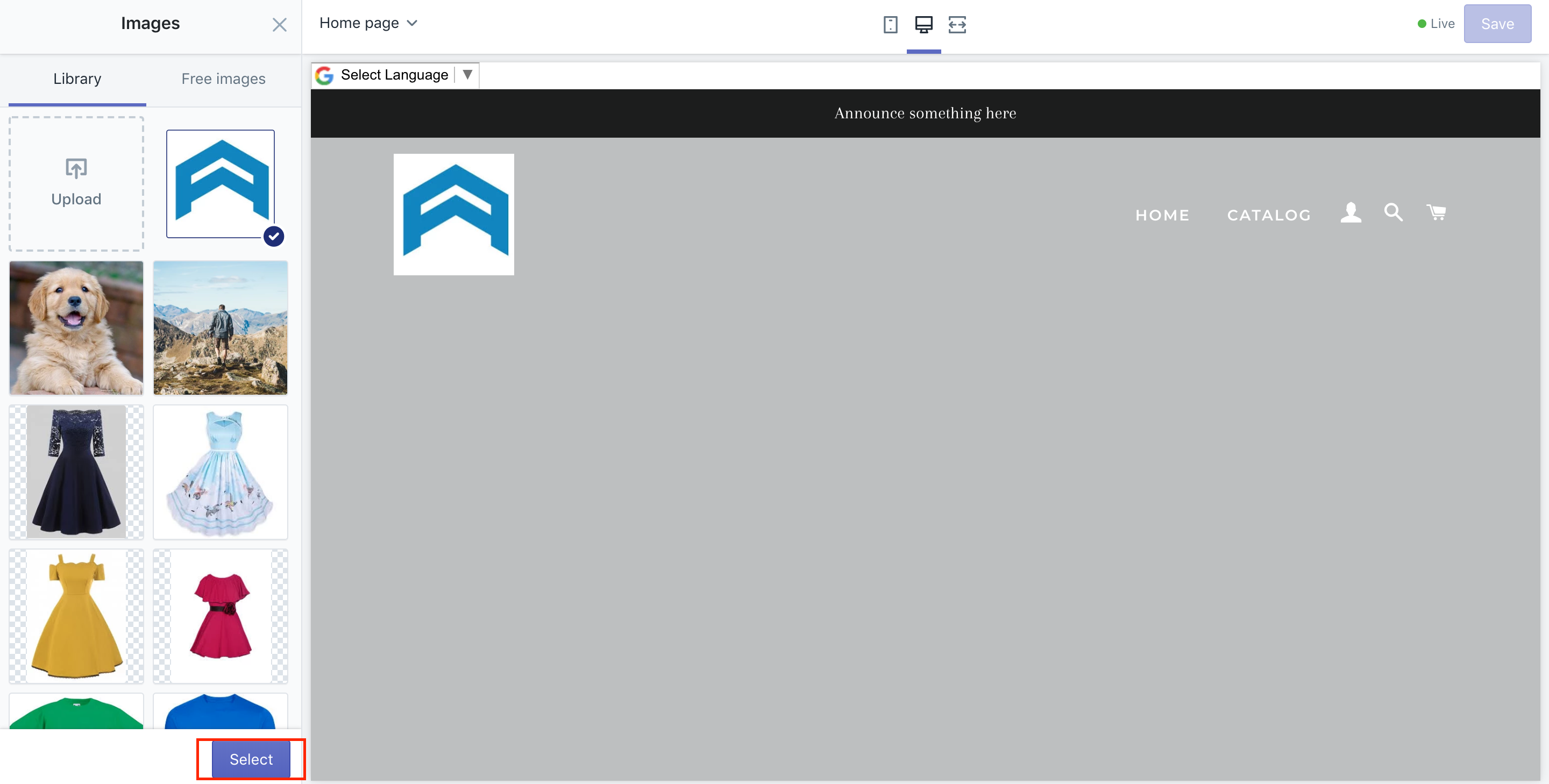This screenshot has height=784, width=1549.
Task: Click the announcement bar text
Action: [x=925, y=113]
